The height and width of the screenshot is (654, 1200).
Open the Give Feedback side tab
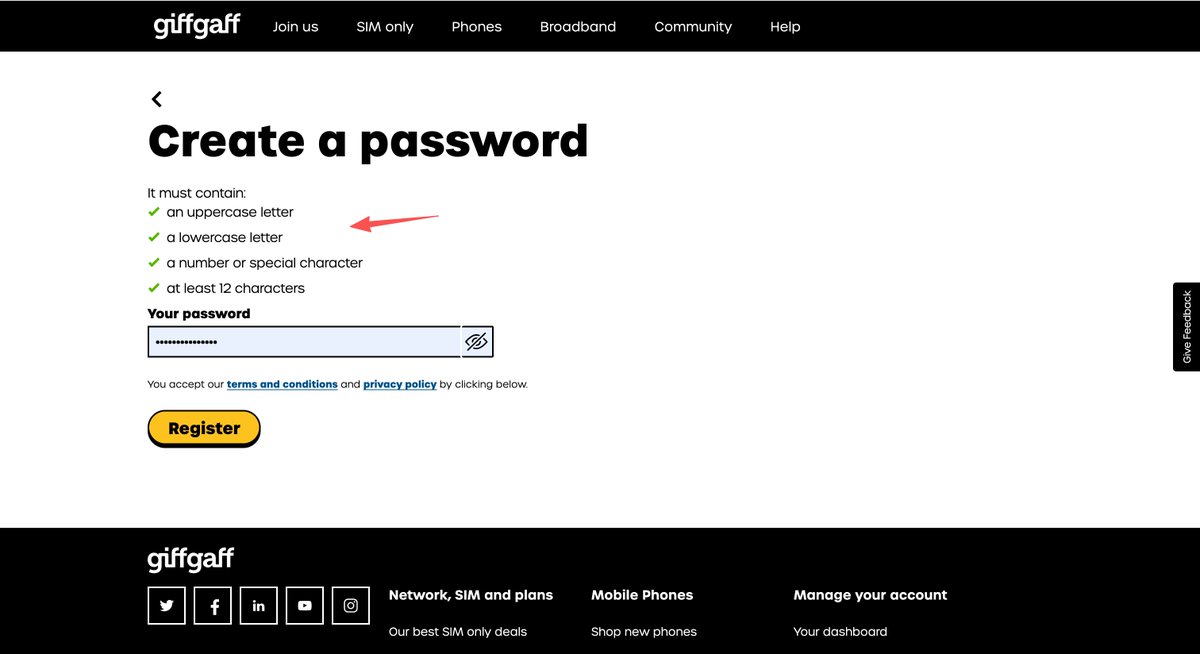(1186, 327)
